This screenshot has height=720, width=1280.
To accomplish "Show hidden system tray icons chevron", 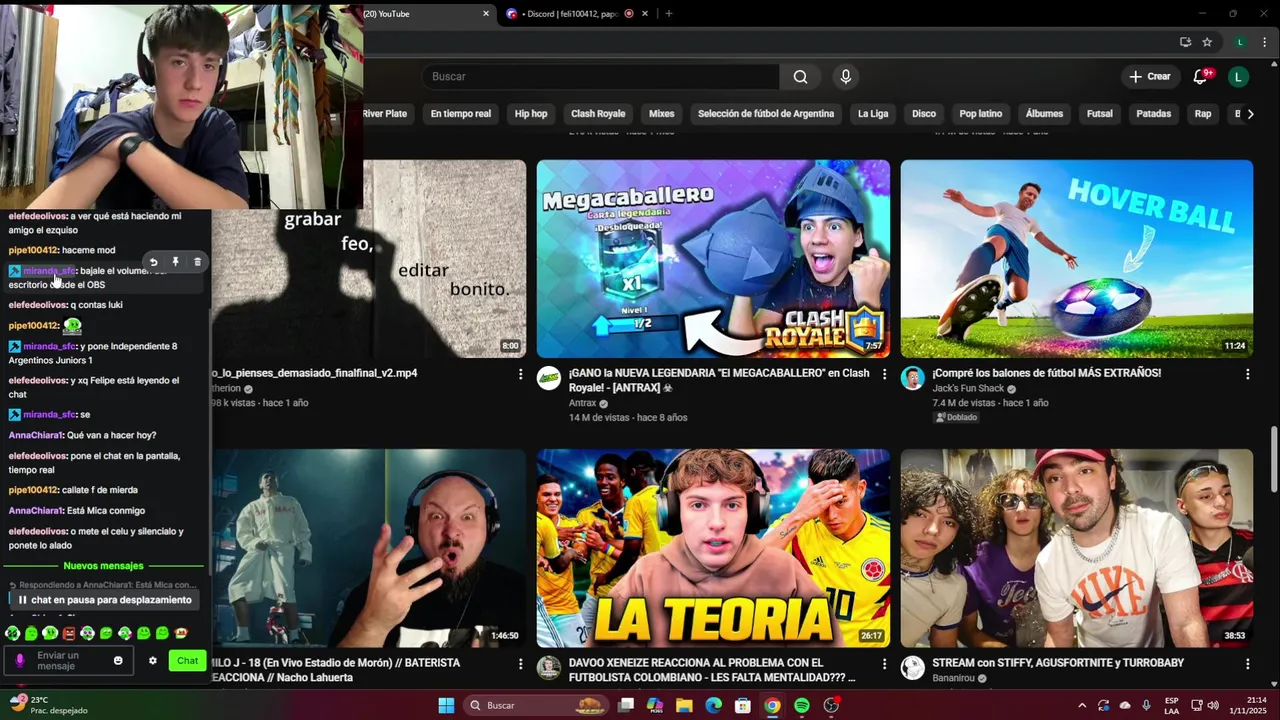I will [1081, 706].
